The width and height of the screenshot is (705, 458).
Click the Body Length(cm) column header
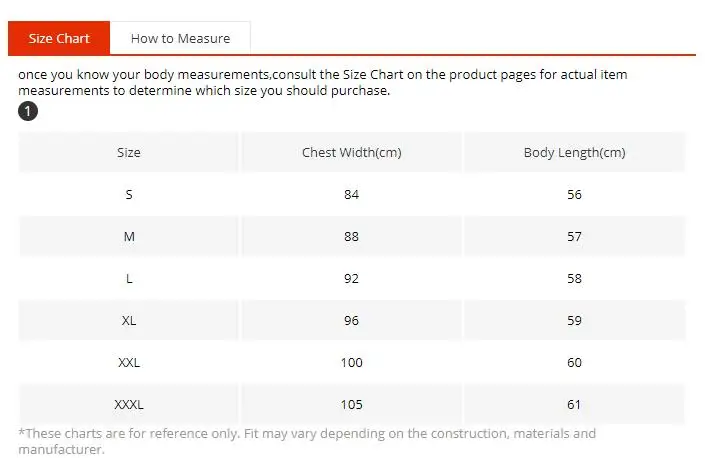click(574, 153)
